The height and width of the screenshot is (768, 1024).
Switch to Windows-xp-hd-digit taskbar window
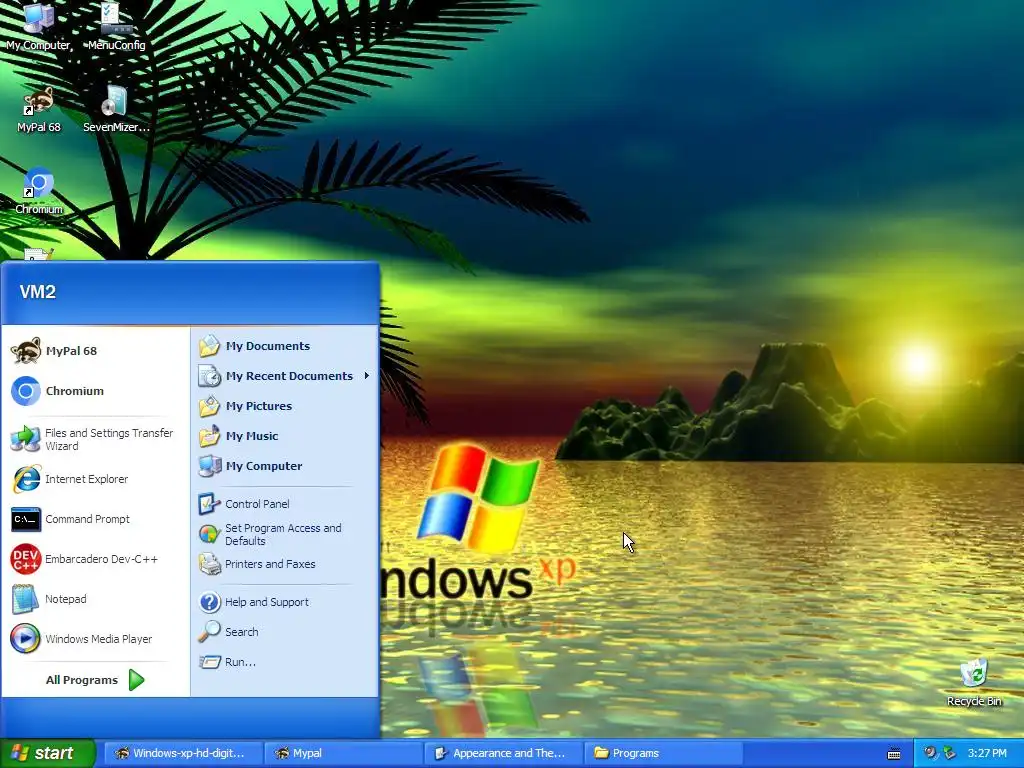183,753
